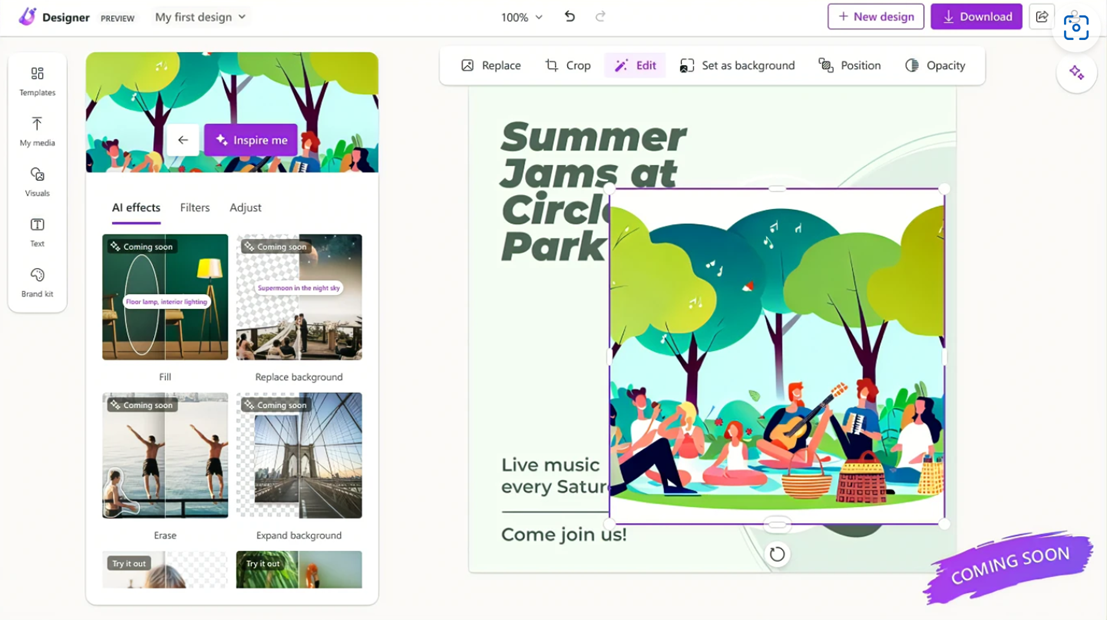Open the Opacity control

[x=935, y=65]
